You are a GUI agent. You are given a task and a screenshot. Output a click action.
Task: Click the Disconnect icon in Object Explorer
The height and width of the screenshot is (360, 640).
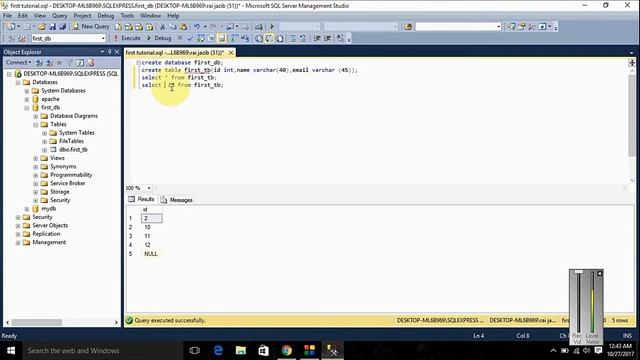coord(49,62)
